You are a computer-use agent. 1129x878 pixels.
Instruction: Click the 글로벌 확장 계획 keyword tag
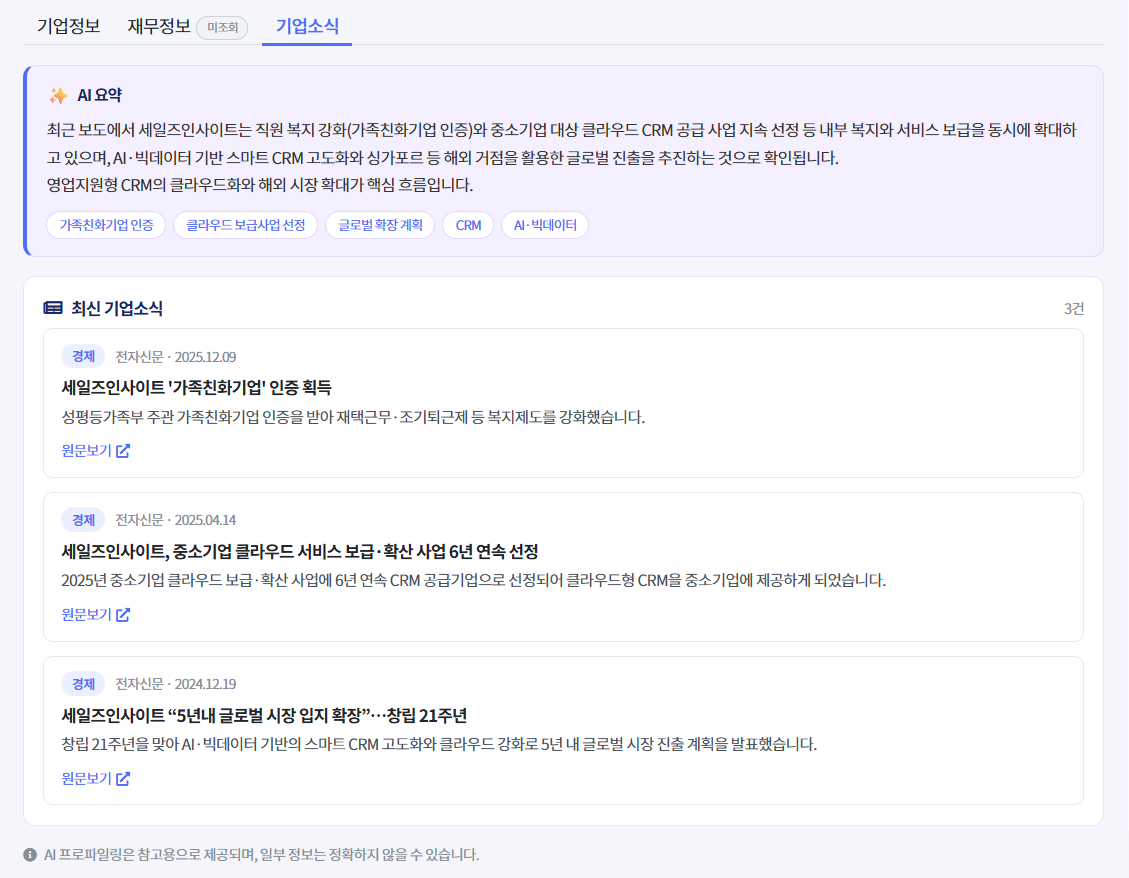click(380, 225)
